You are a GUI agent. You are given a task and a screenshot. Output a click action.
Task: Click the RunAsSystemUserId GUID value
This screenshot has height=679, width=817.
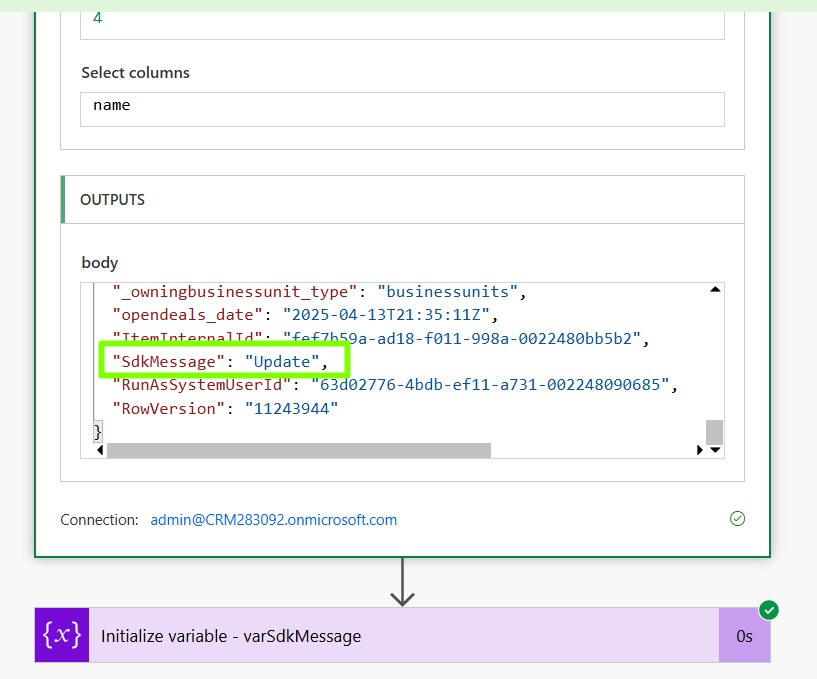click(490, 385)
